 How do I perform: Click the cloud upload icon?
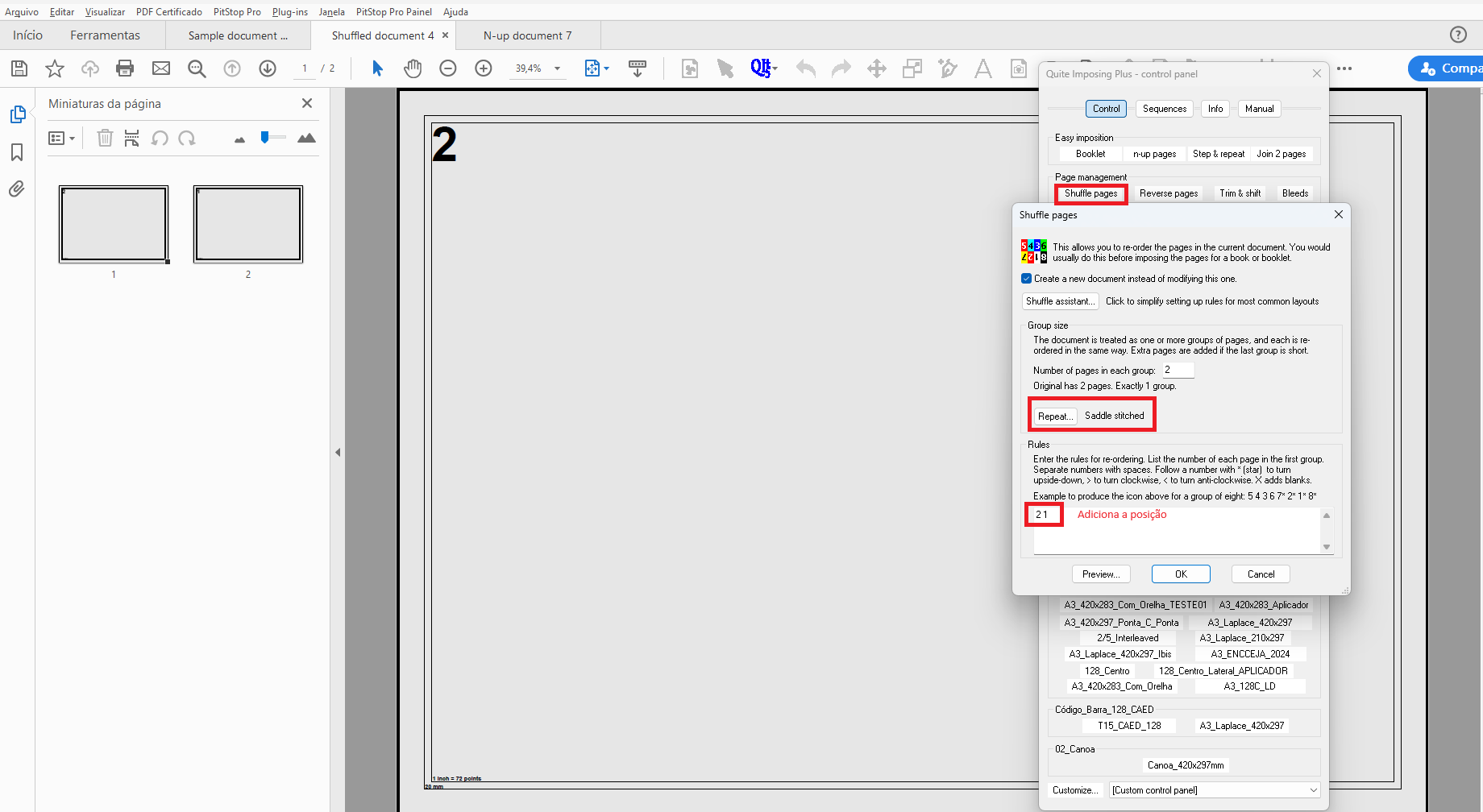point(90,68)
